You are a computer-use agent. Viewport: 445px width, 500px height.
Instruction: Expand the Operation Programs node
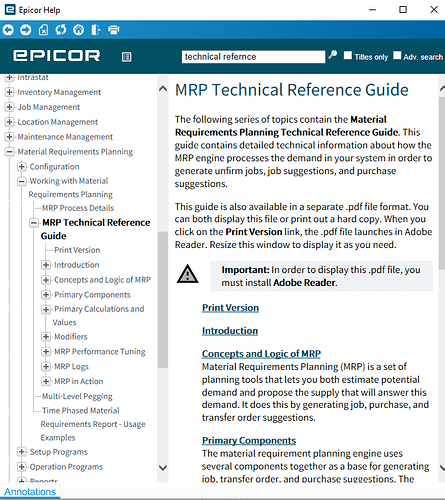pyautogui.click(x=22, y=467)
